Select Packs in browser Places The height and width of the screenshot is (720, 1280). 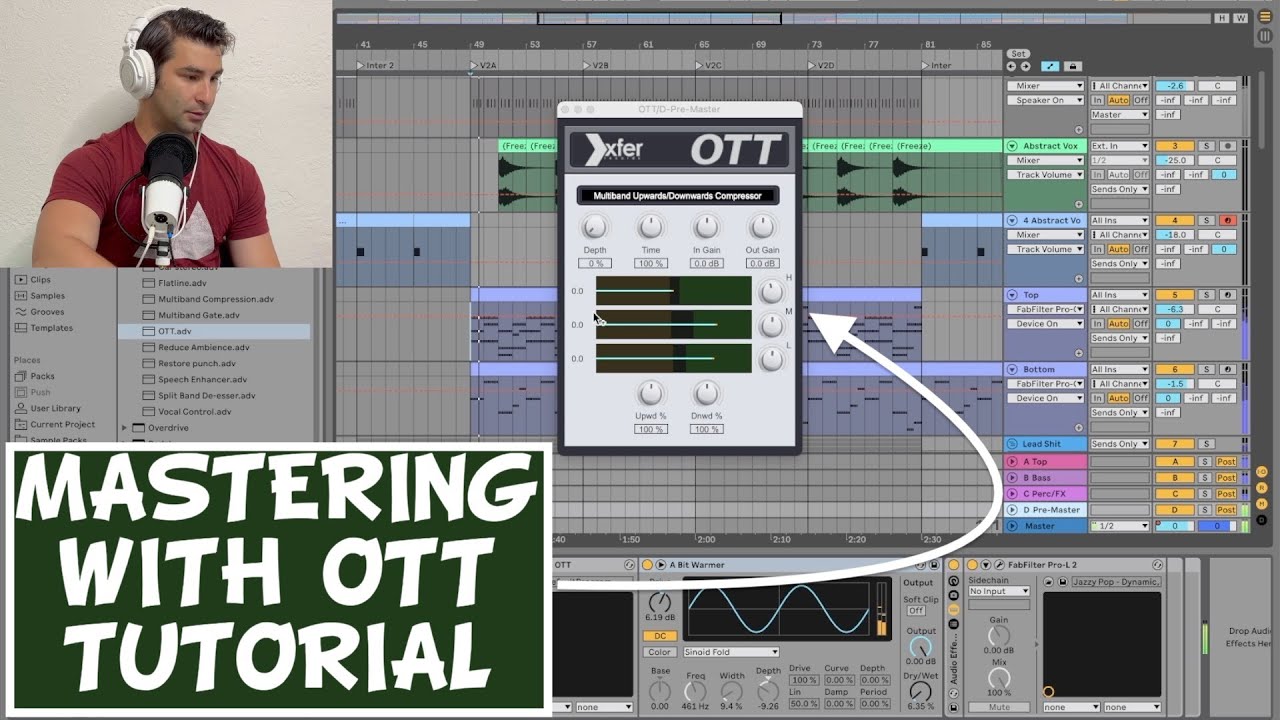pos(42,377)
